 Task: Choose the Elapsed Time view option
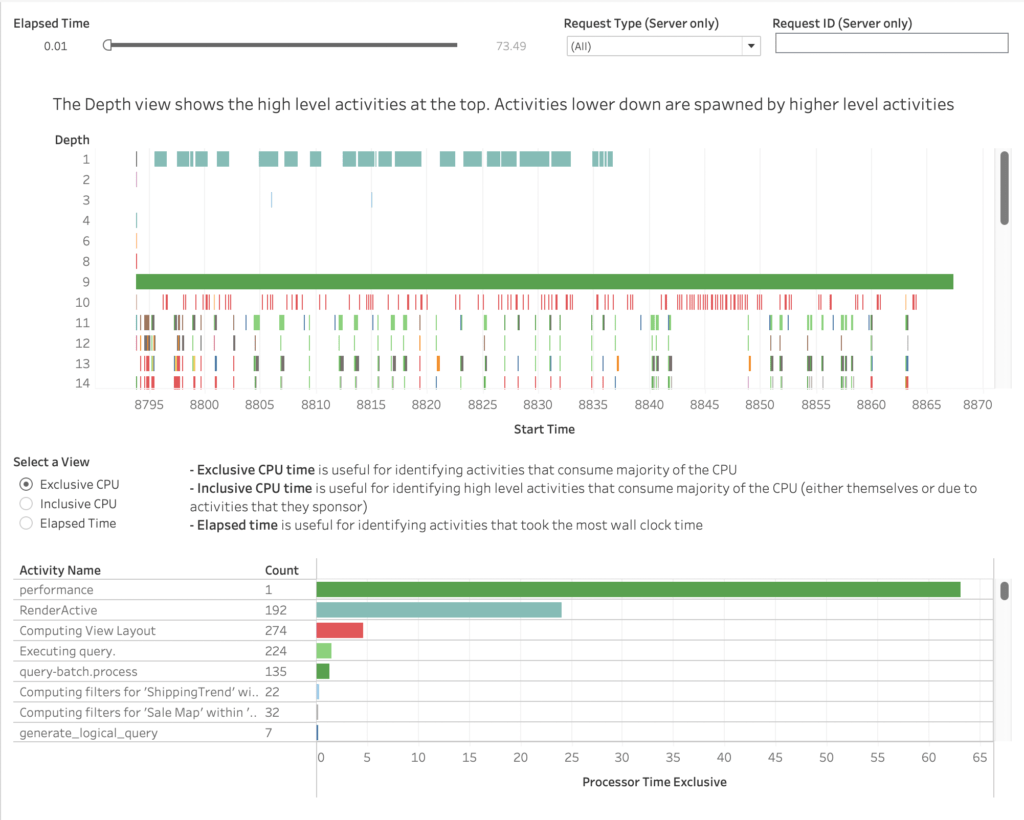point(27,523)
